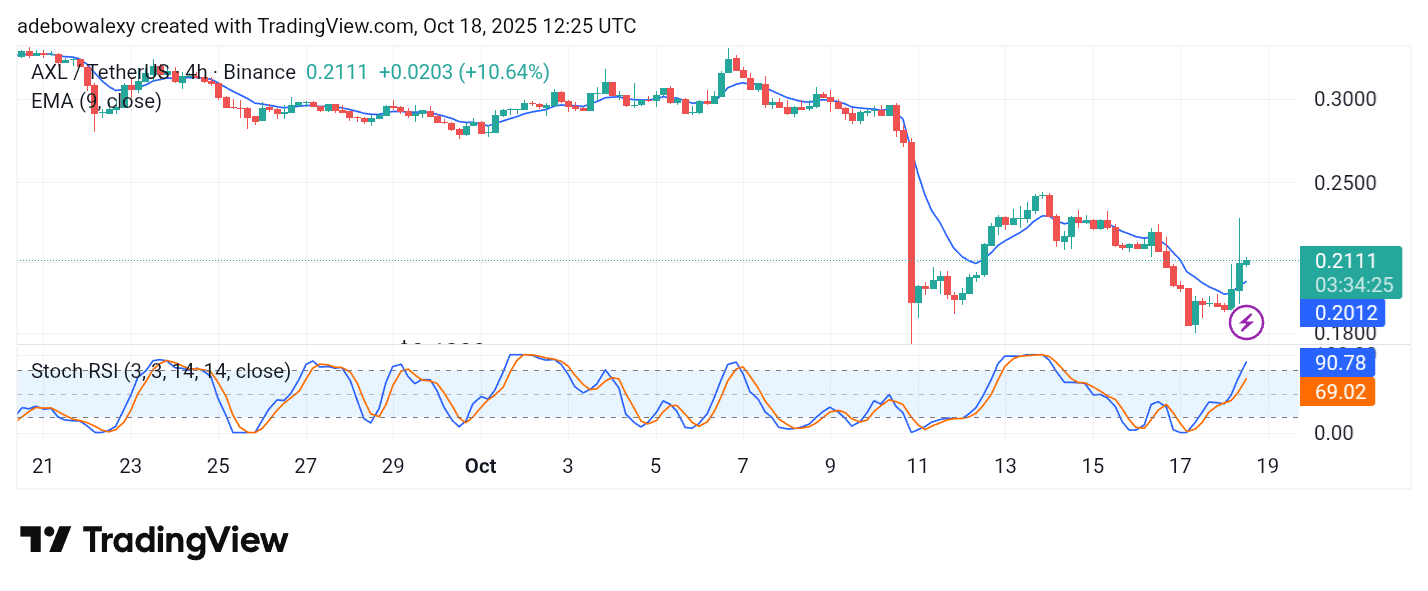
Task: Click the green 0.2111 current price label
Action: (1346, 261)
